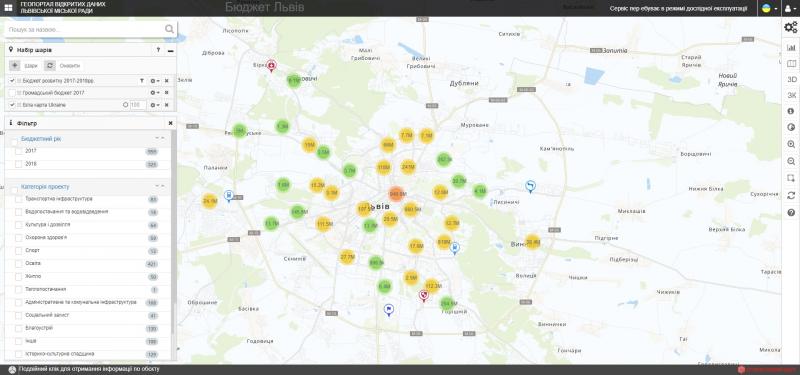800x375 pixels.
Task: Remove the Біла карта Ukraine layer
Action: (166, 105)
